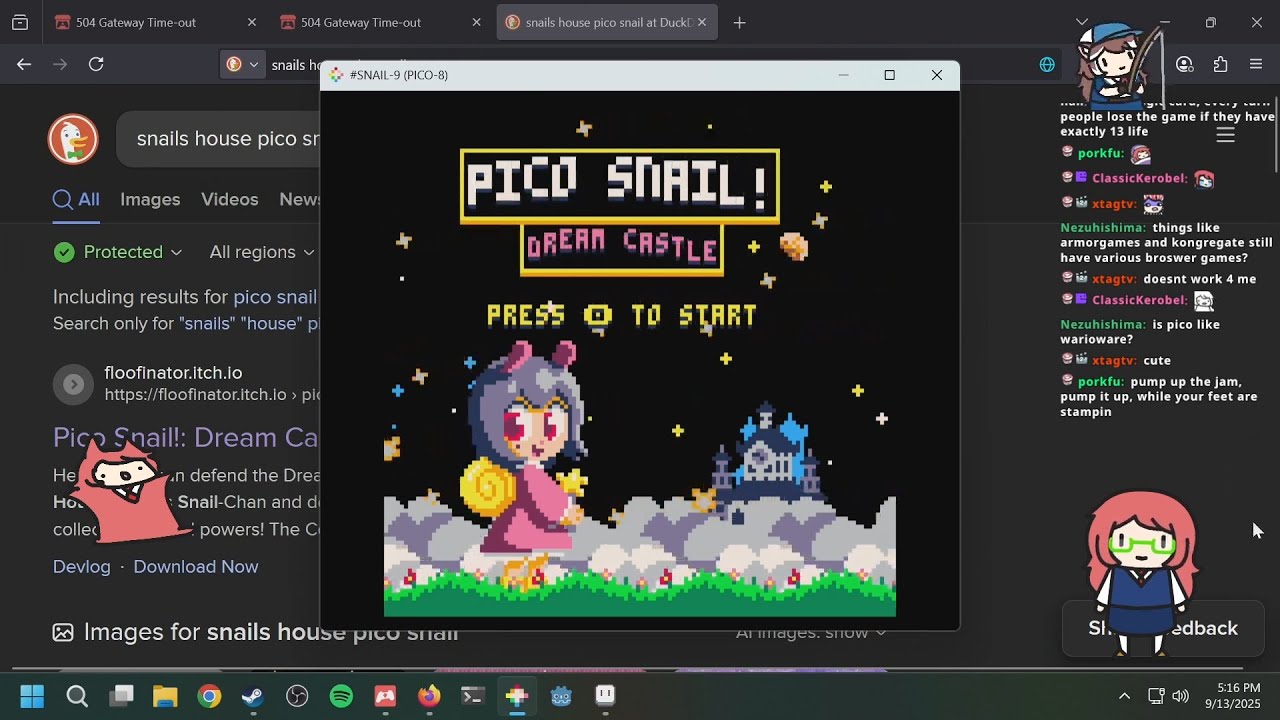
Task: Open the Windows Start menu
Action: (32, 696)
